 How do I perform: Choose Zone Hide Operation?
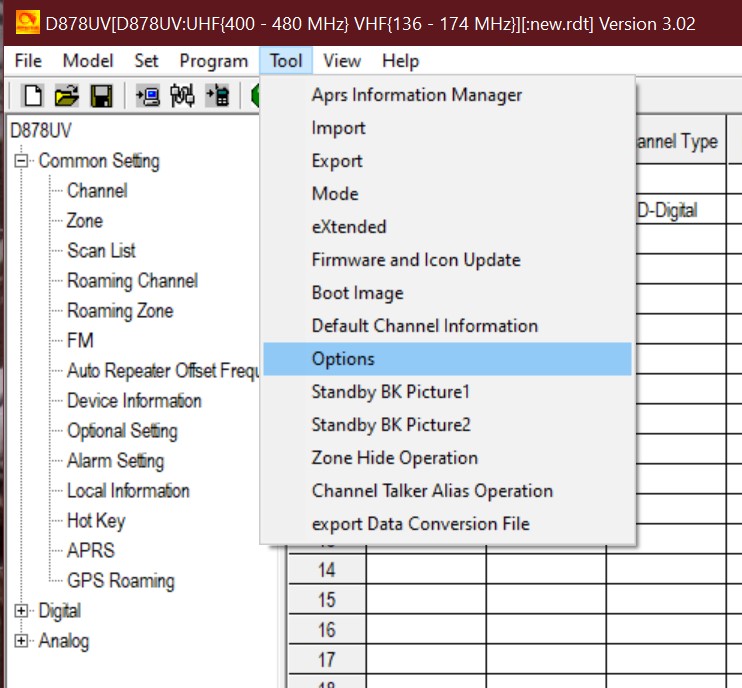pos(447,458)
